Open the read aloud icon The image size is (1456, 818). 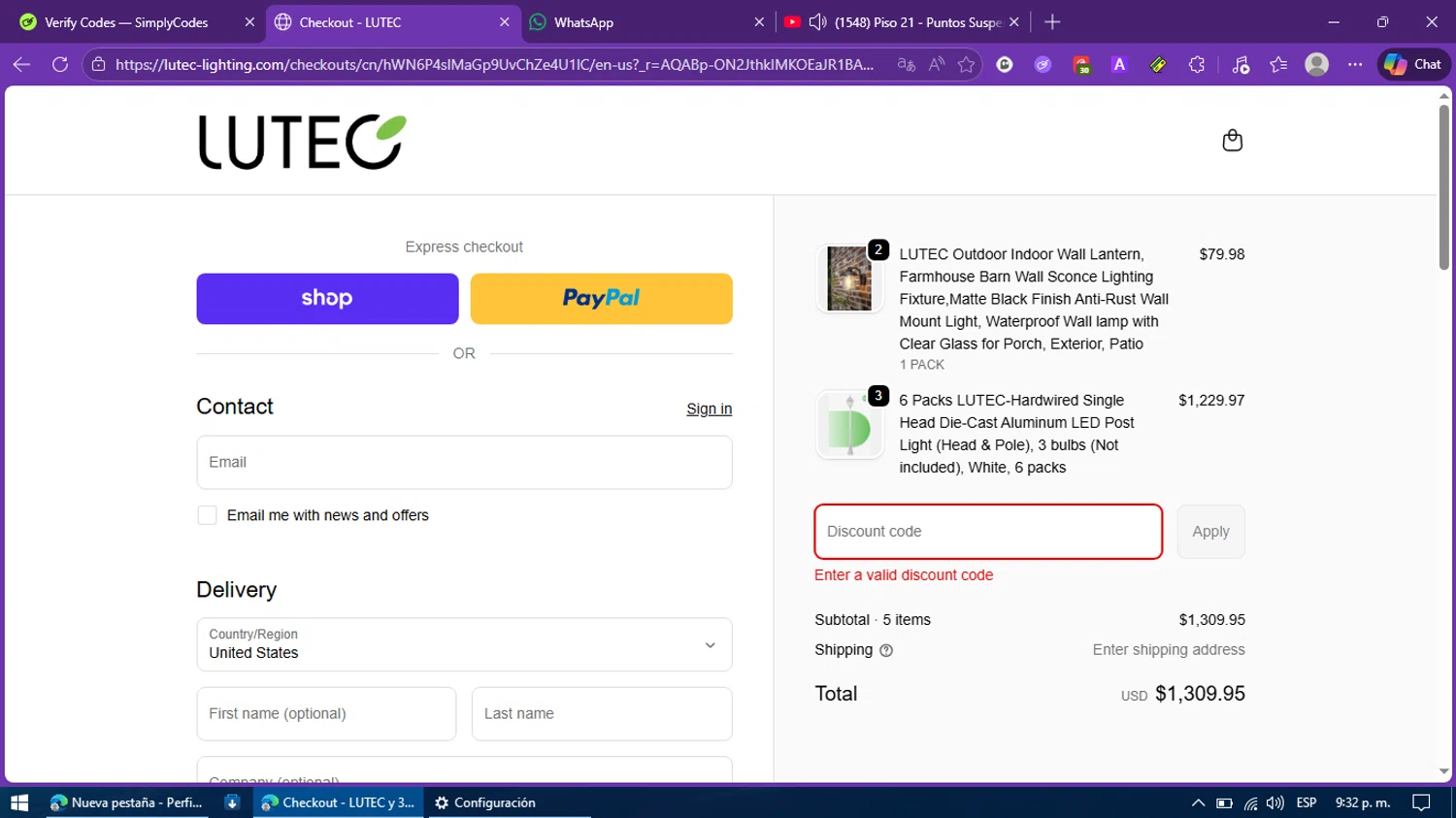click(x=936, y=64)
